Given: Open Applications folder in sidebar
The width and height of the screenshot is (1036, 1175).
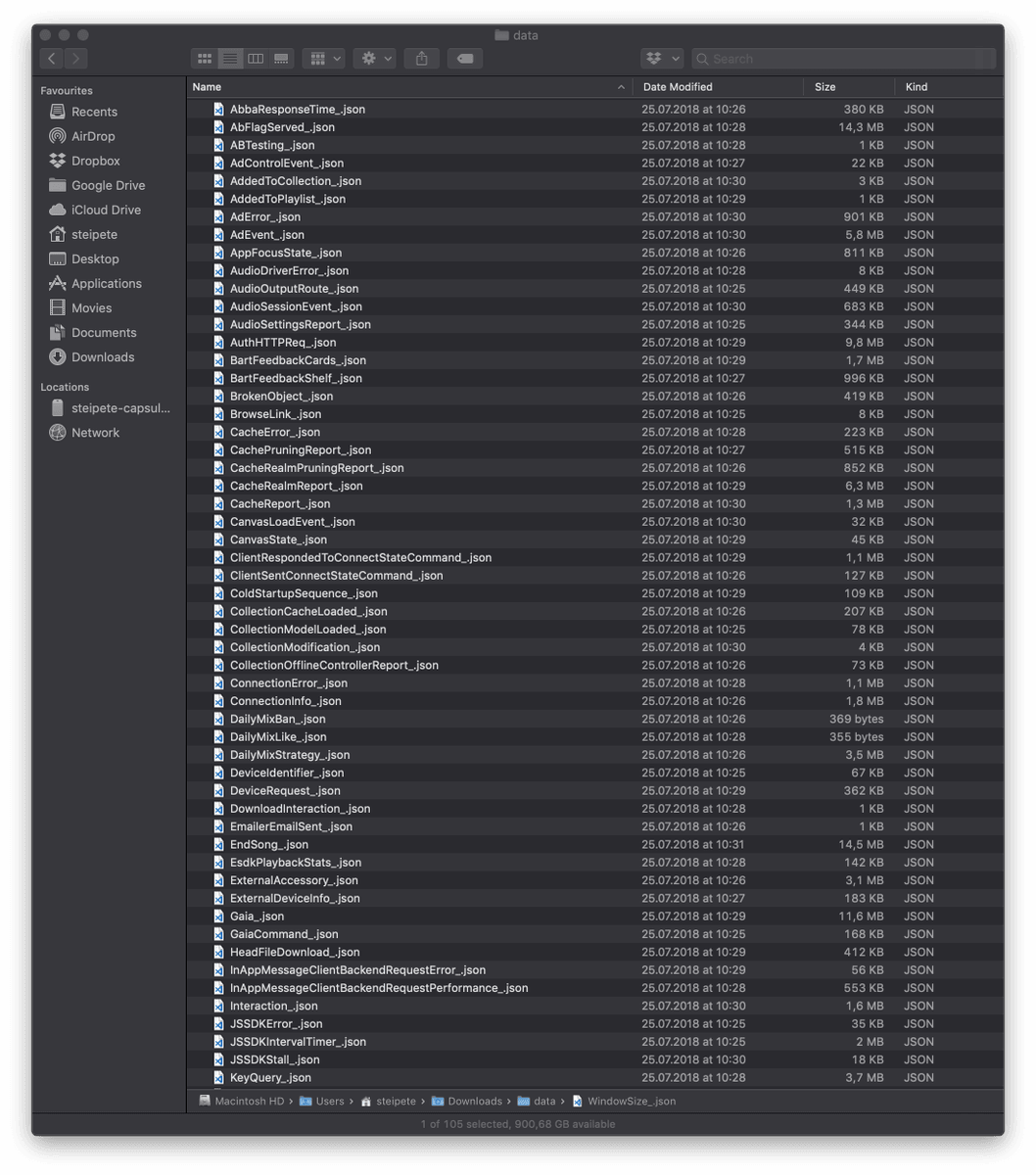Looking at the screenshot, I should click(106, 283).
